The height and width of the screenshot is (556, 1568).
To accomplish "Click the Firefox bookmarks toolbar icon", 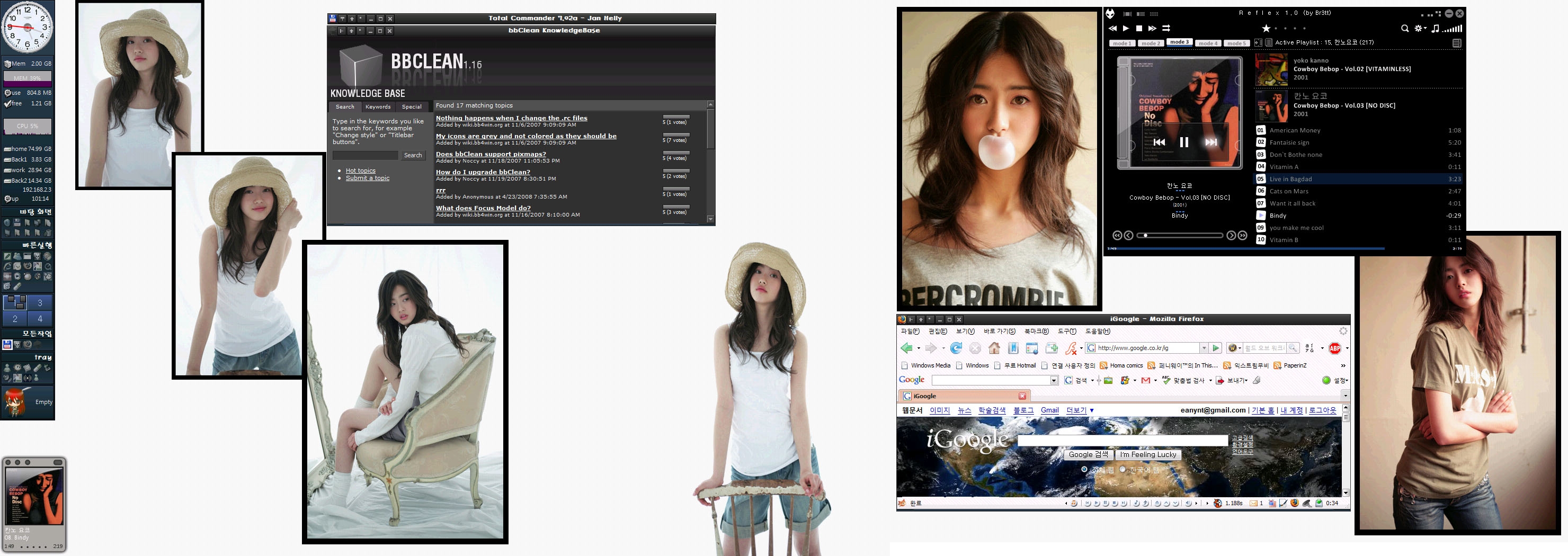I will point(1013,348).
